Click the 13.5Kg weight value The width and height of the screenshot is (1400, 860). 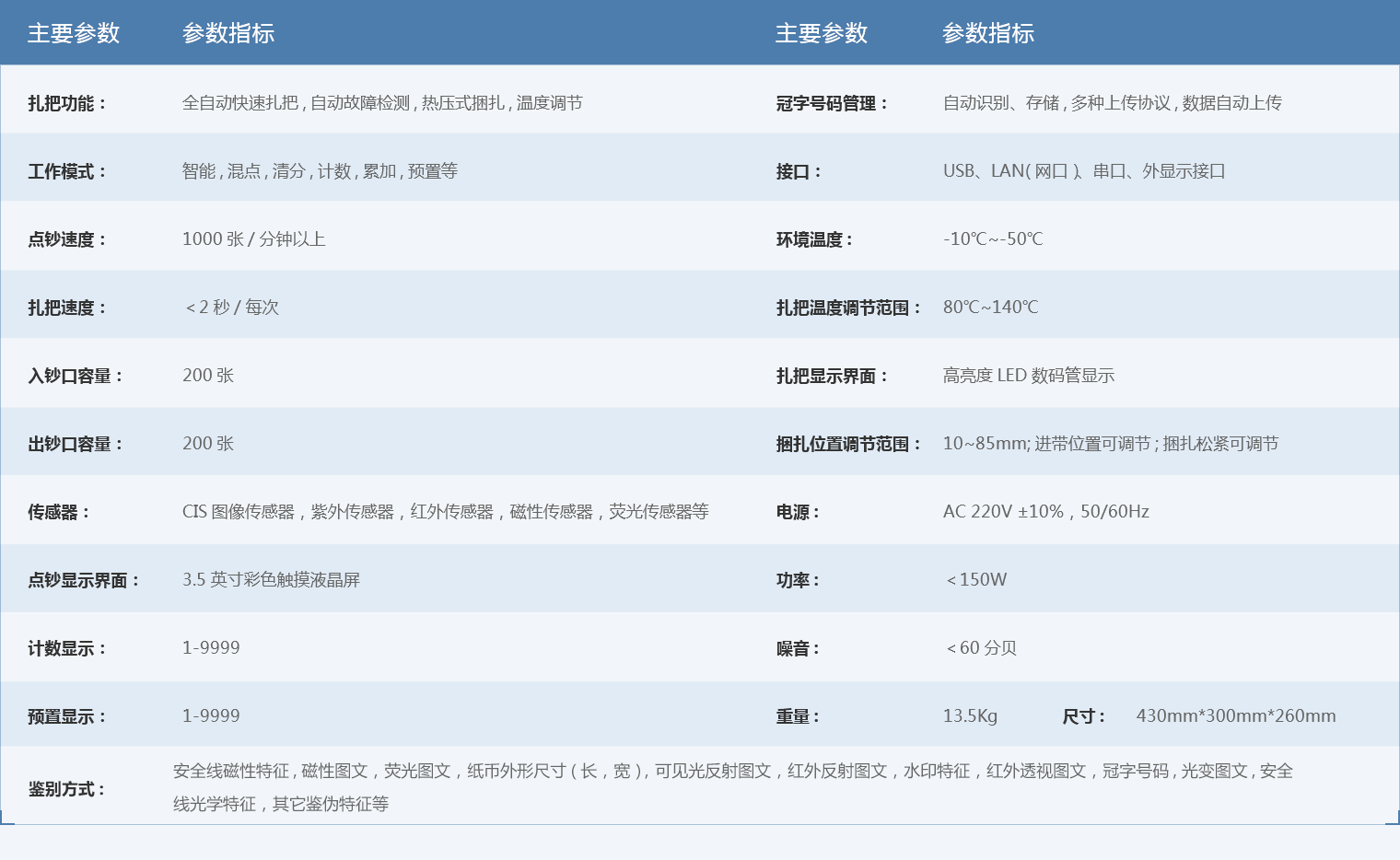click(970, 716)
